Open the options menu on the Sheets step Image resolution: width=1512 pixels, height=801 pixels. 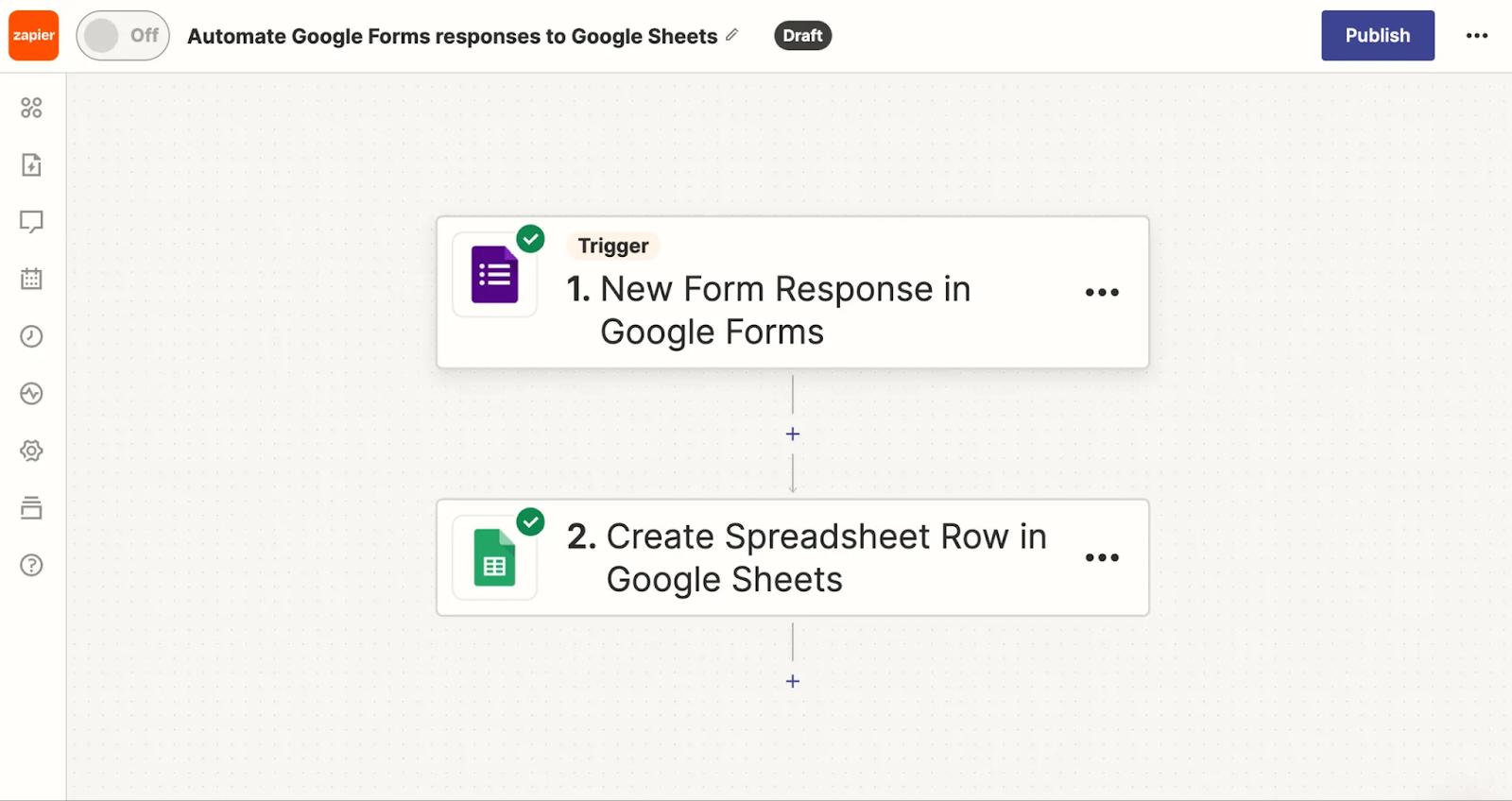1102,557
